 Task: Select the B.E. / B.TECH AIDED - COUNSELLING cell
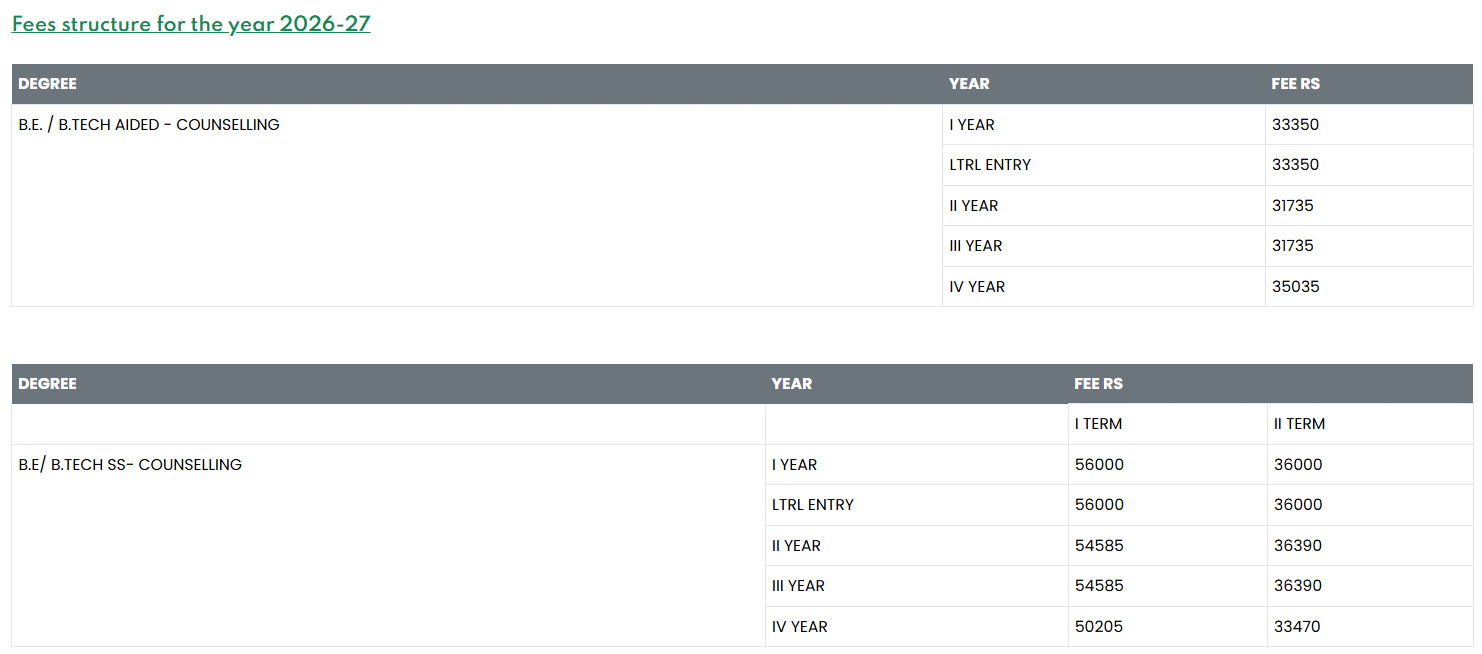pyautogui.click(x=149, y=125)
